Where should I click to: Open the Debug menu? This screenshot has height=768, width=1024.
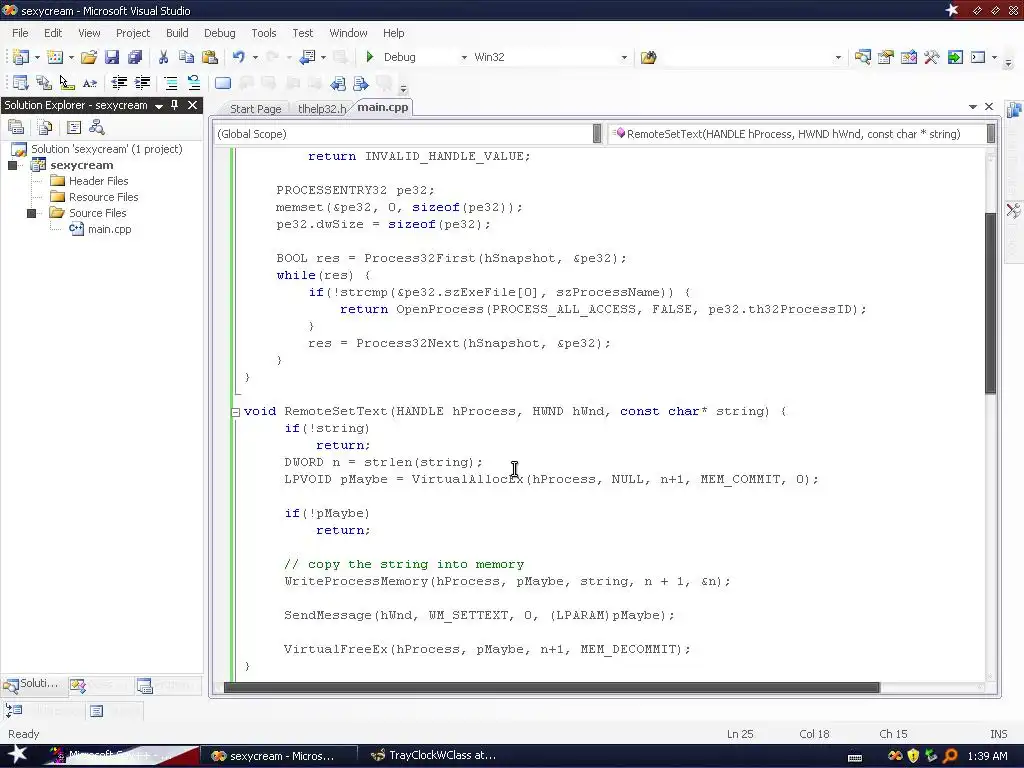pyautogui.click(x=219, y=33)
